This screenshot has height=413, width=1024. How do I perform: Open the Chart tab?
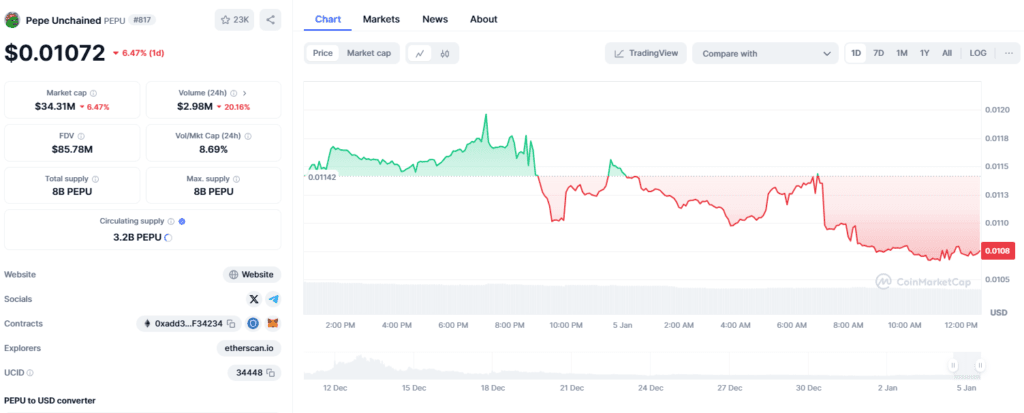(x=328, y=19)
